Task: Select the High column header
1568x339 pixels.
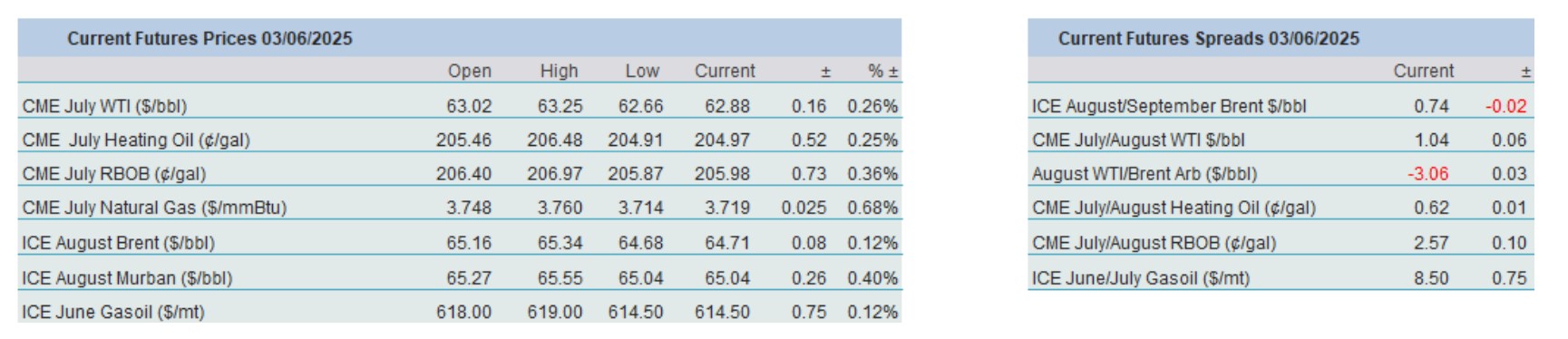Action: pyautogui.click(x=559, y=71)
